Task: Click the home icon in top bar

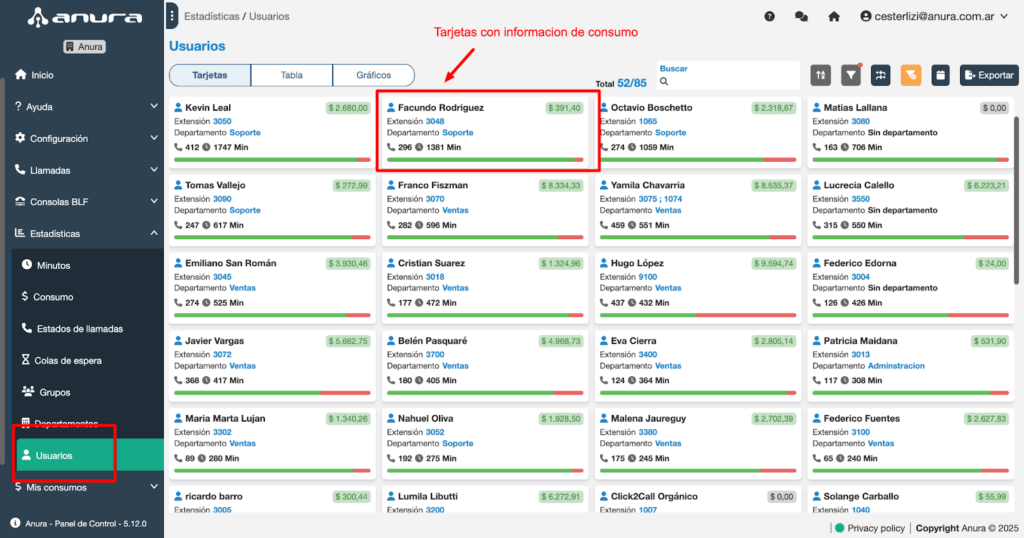Action: [833, 16]
